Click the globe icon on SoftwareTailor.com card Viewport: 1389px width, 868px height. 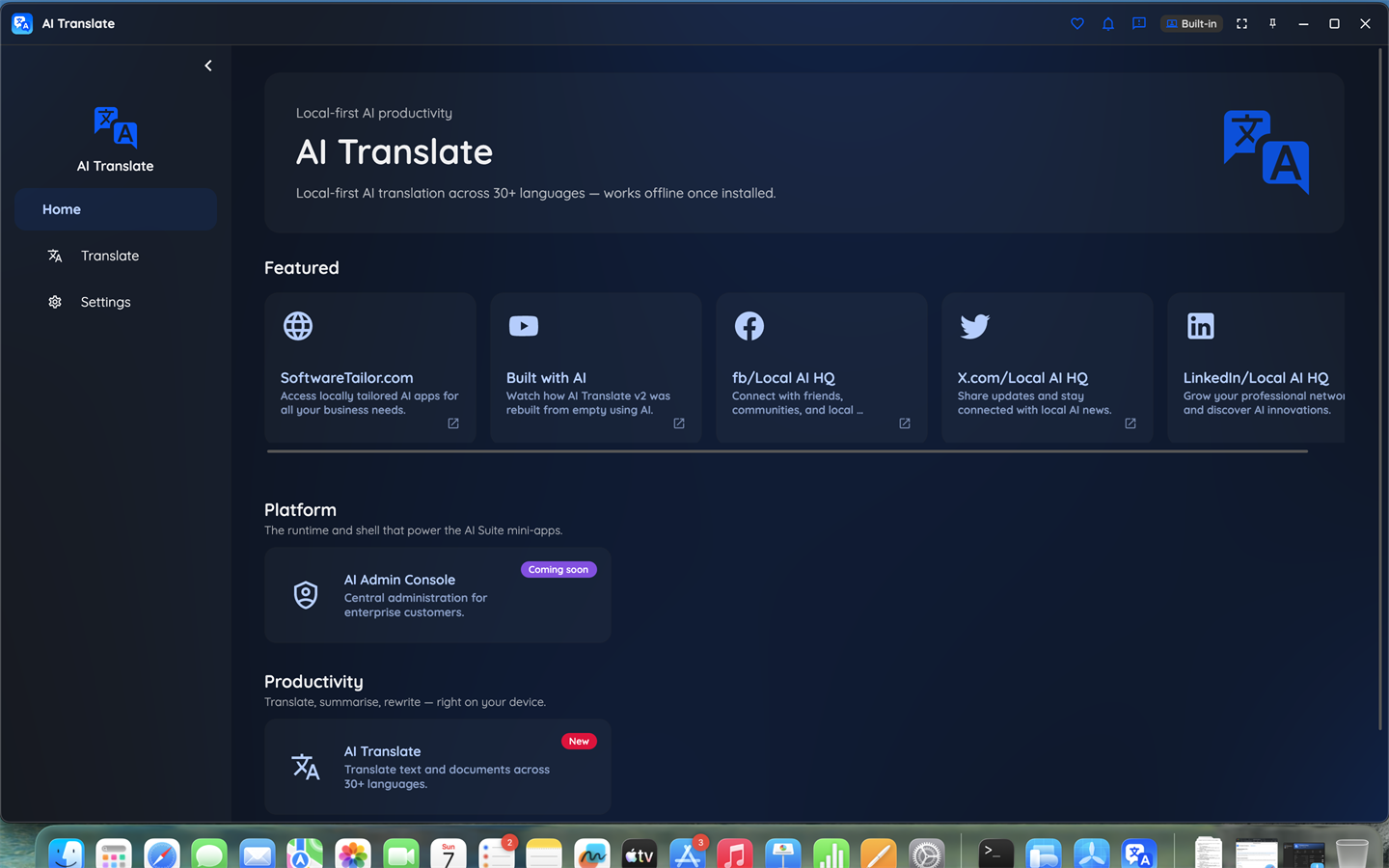click(x=298, y=326)
